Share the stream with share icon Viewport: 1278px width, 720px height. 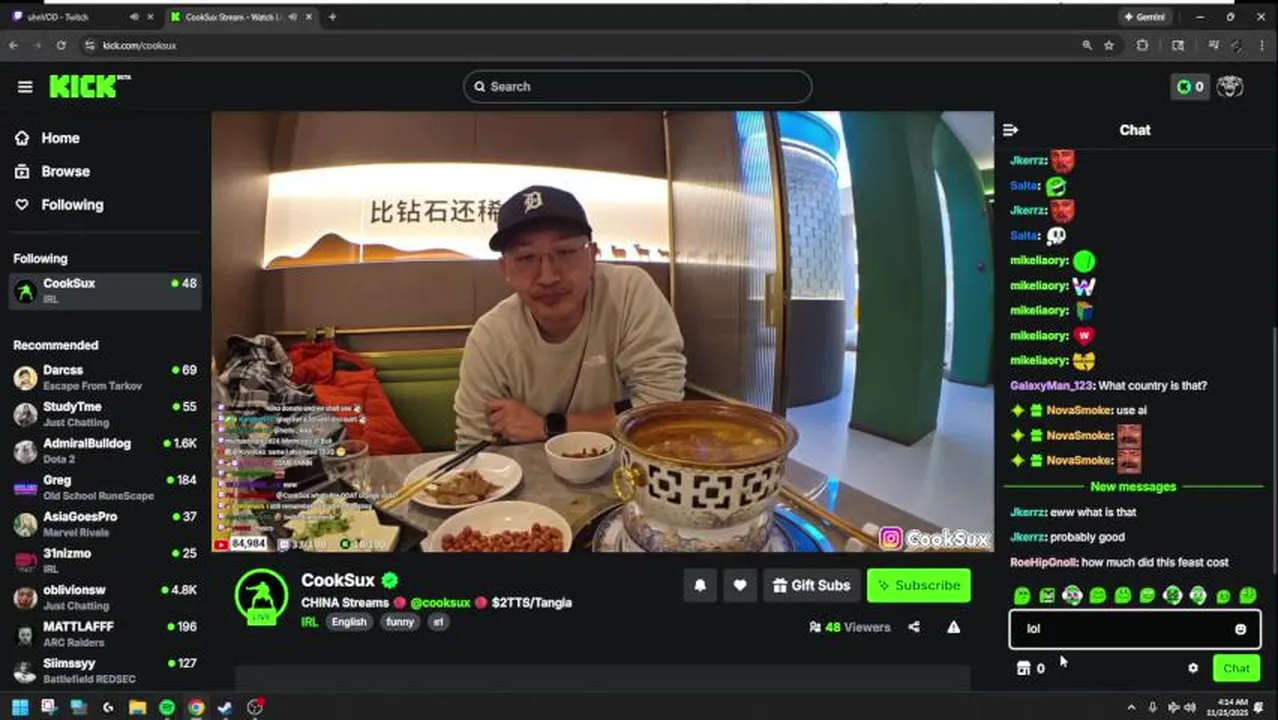[914, 627]
